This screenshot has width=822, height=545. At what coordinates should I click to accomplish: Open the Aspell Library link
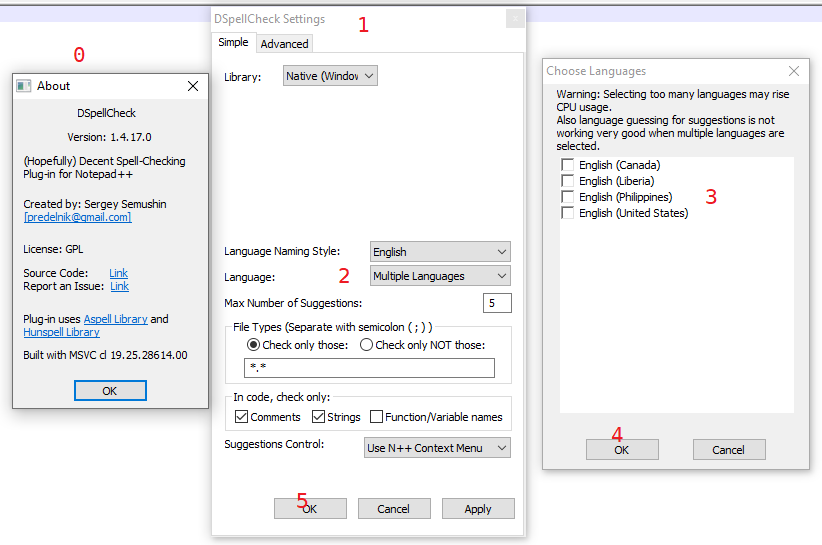pos(115,319)
